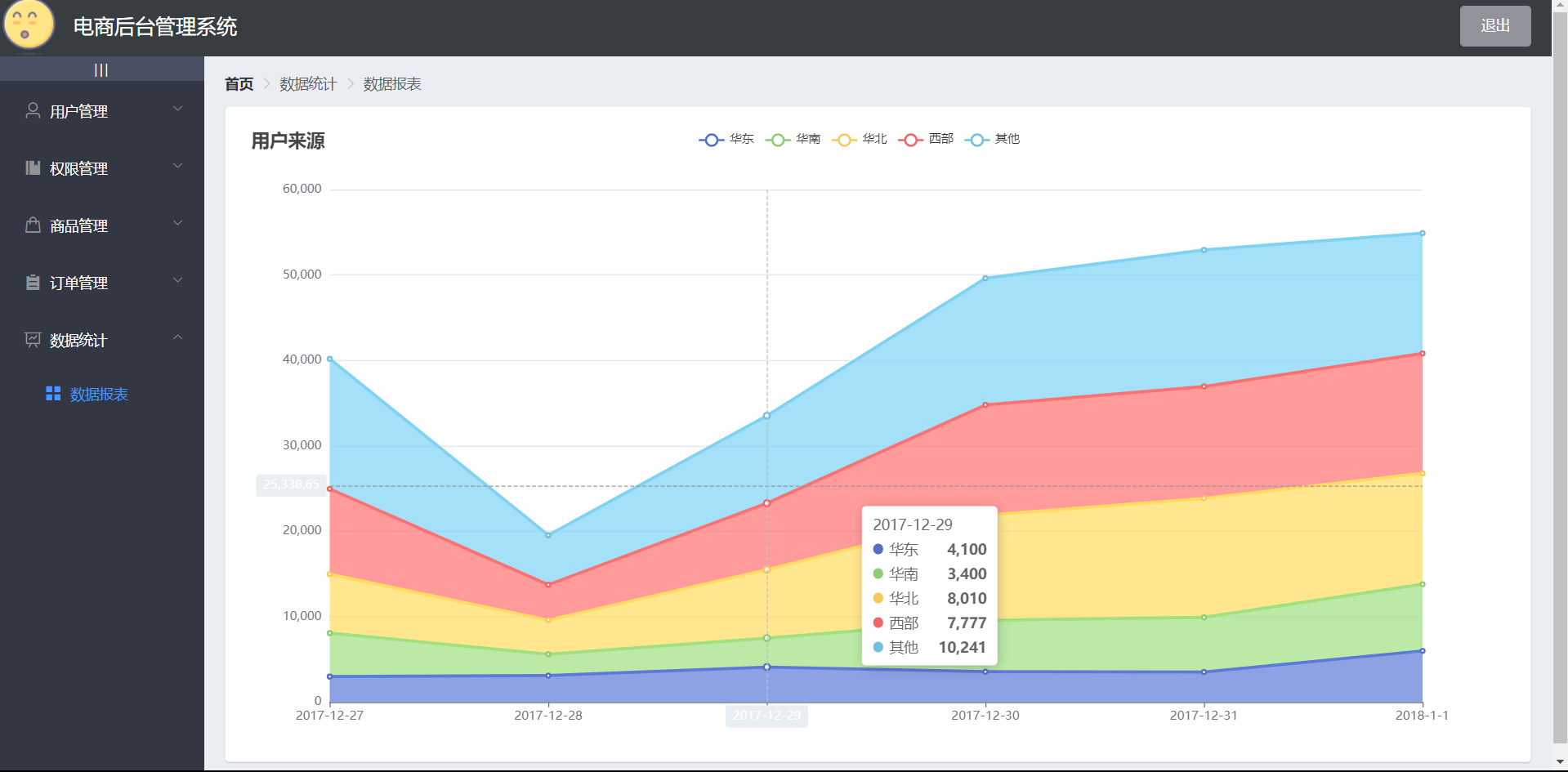Viewport: 1568px width, 772px height.
Task: Click 用户来源 chart title
Action: [x=288, y=141]
